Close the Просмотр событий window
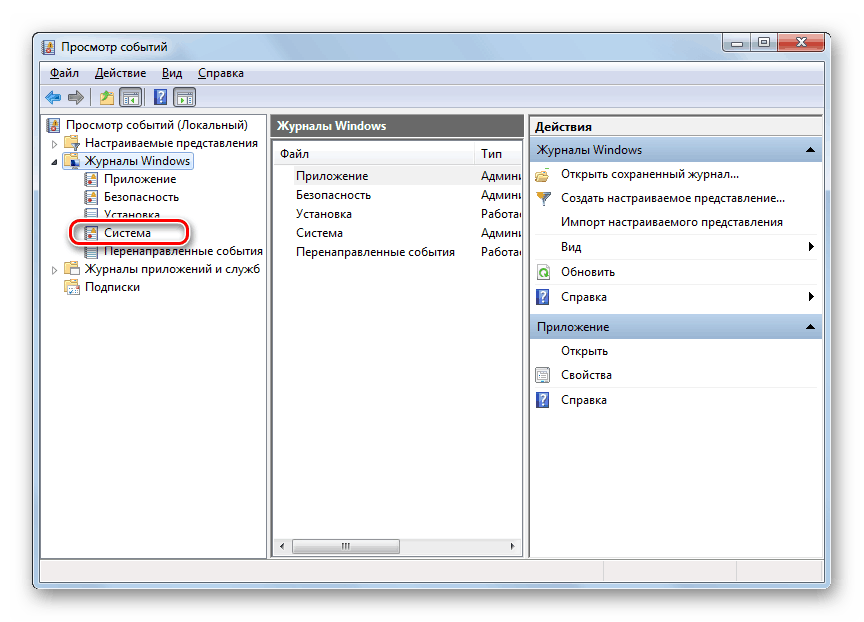Viewport: 864px width, 622px height. tap(801, 42)
